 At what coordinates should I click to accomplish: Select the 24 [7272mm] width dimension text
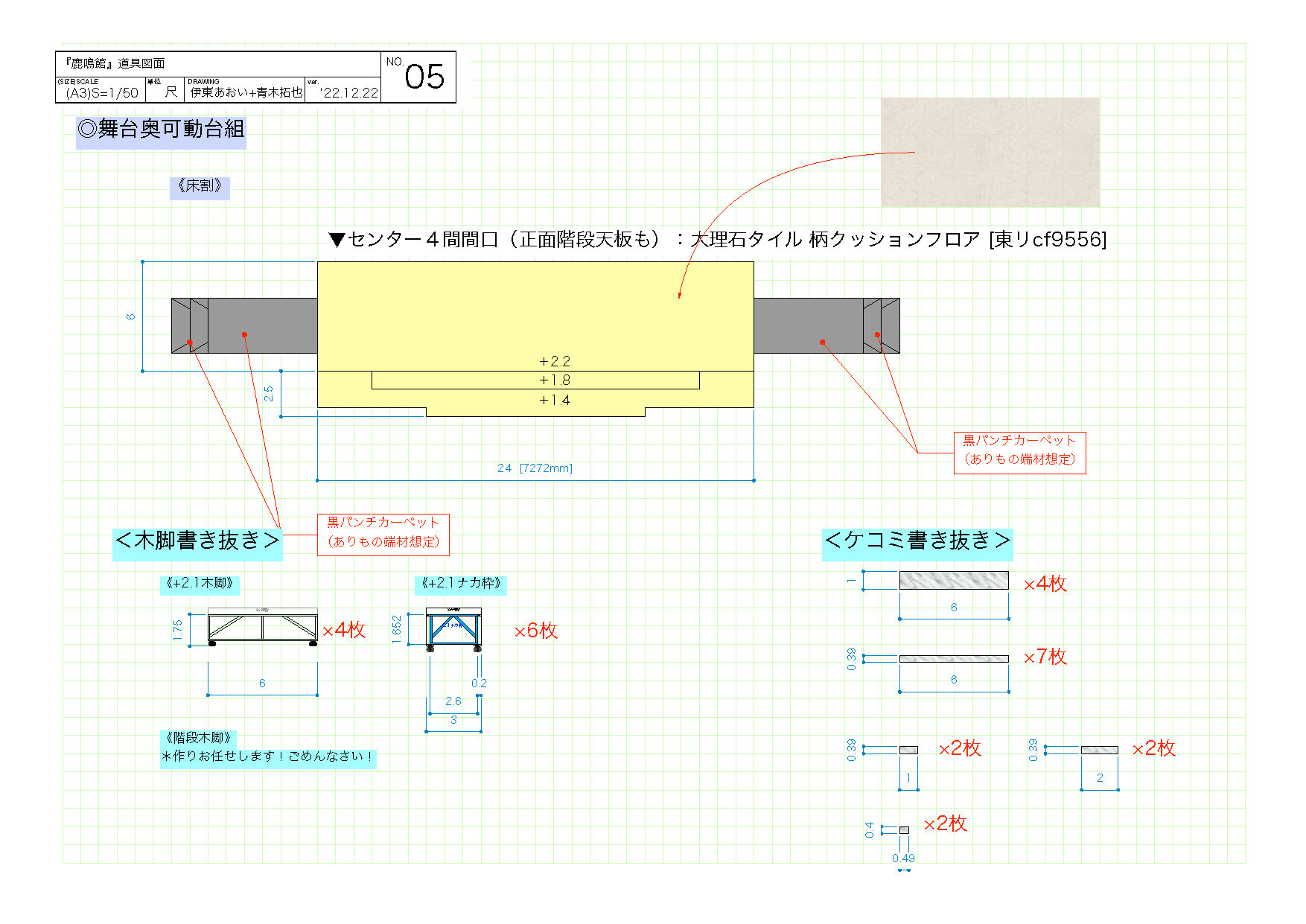point(535,468)
